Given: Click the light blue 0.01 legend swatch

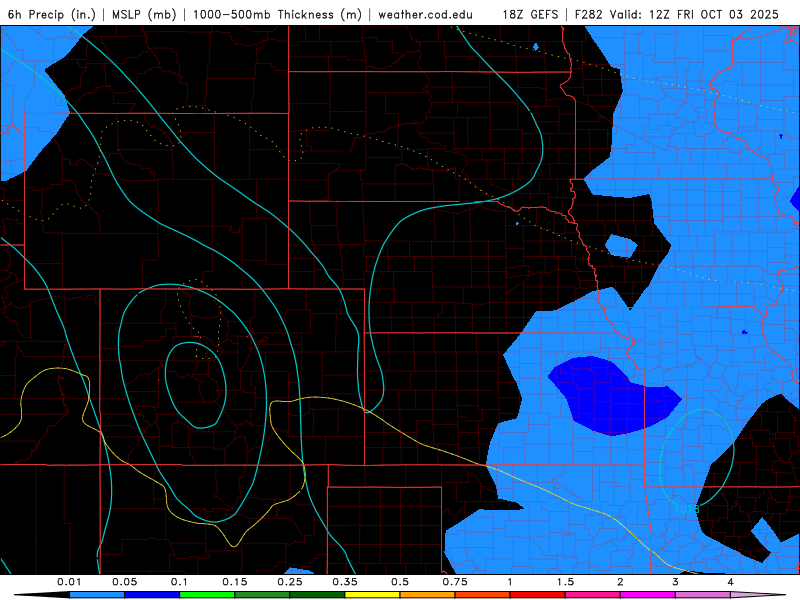Looking at the screenshot, I should [x=97, y=595].
